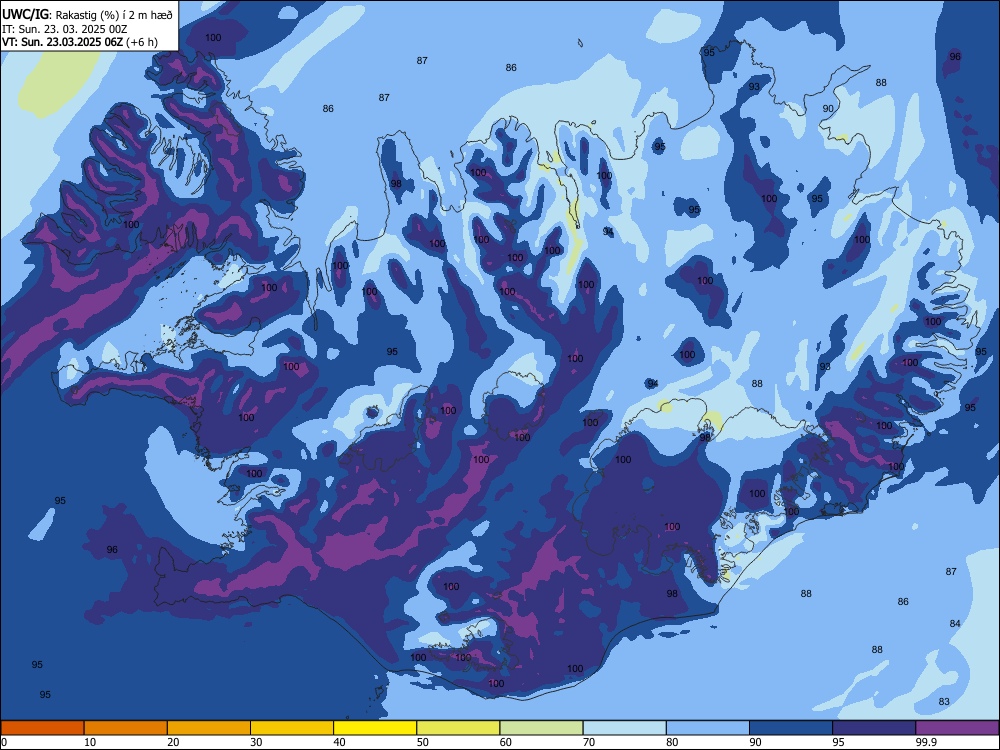Click the 60-70 light green legend swatch
The height and width of the screenshot is (750, 1000).
tap(541, 728)
